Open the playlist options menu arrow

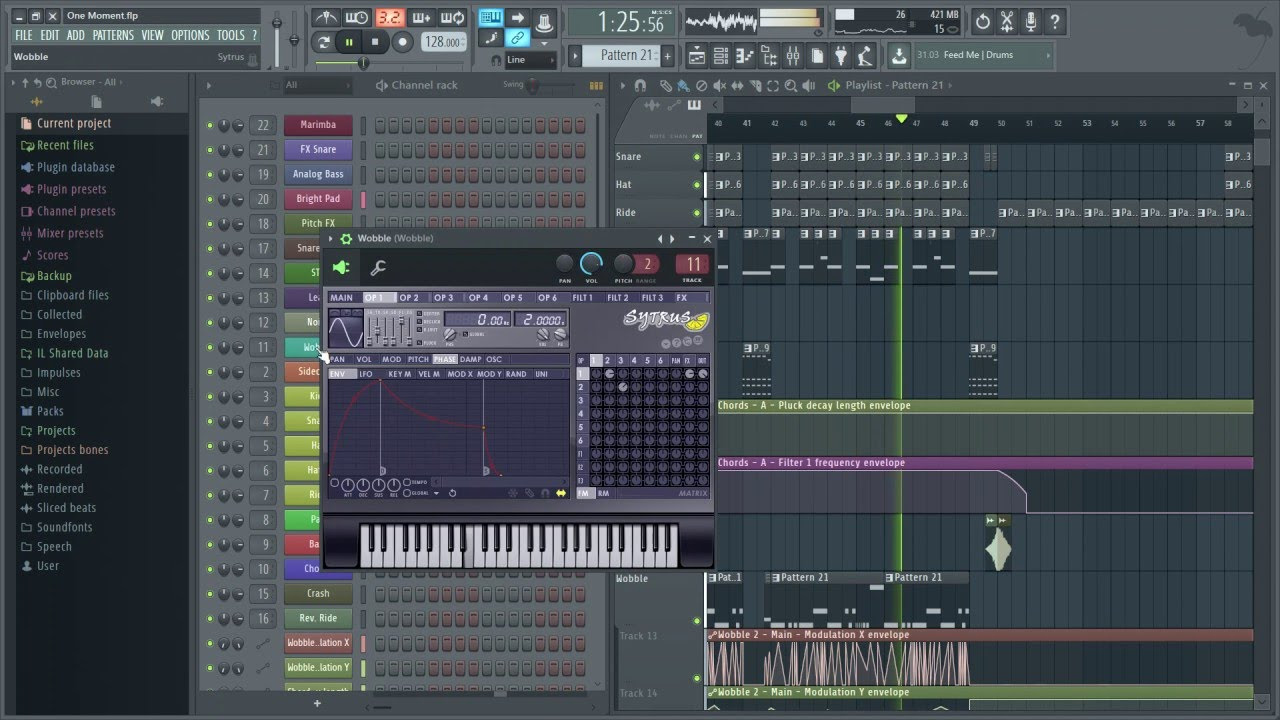tap(623, 86)
